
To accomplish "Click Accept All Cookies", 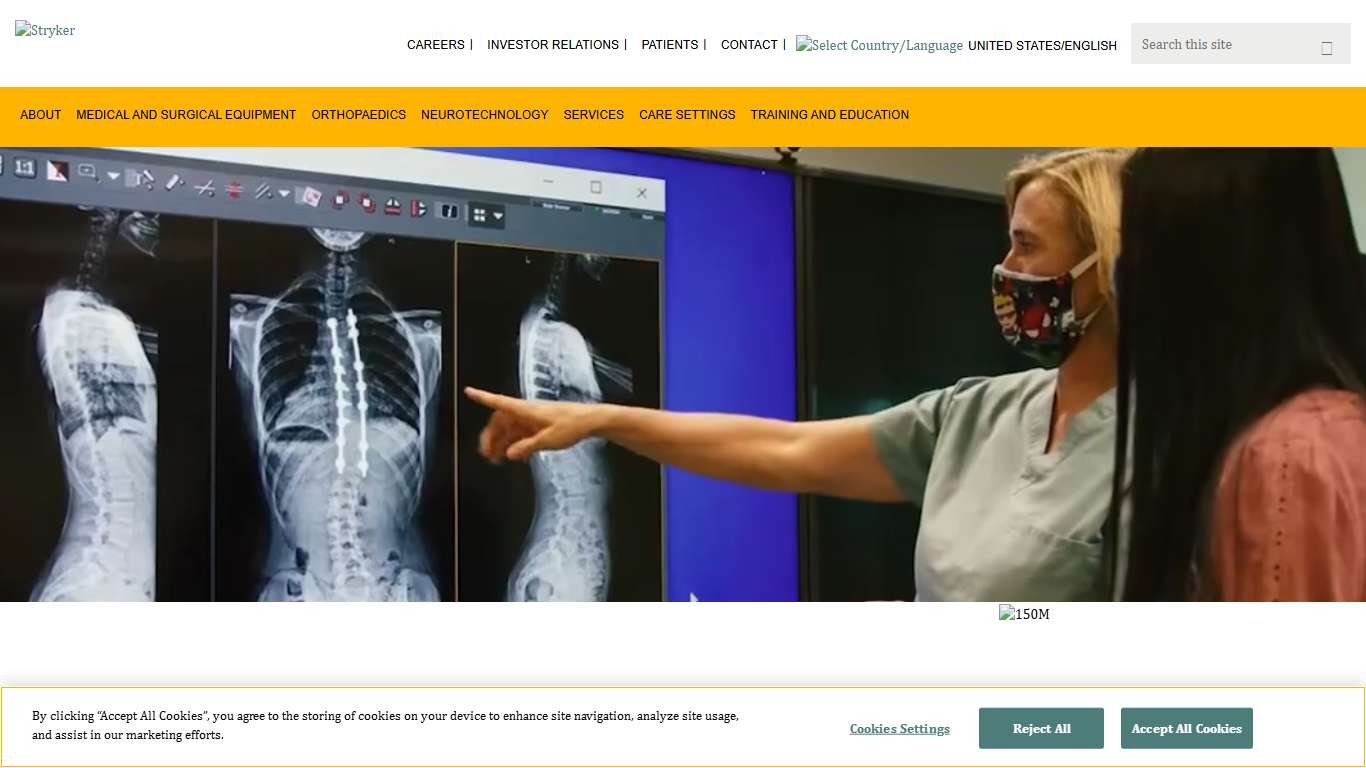I will pyautogui.click(x=1186, y=728).
